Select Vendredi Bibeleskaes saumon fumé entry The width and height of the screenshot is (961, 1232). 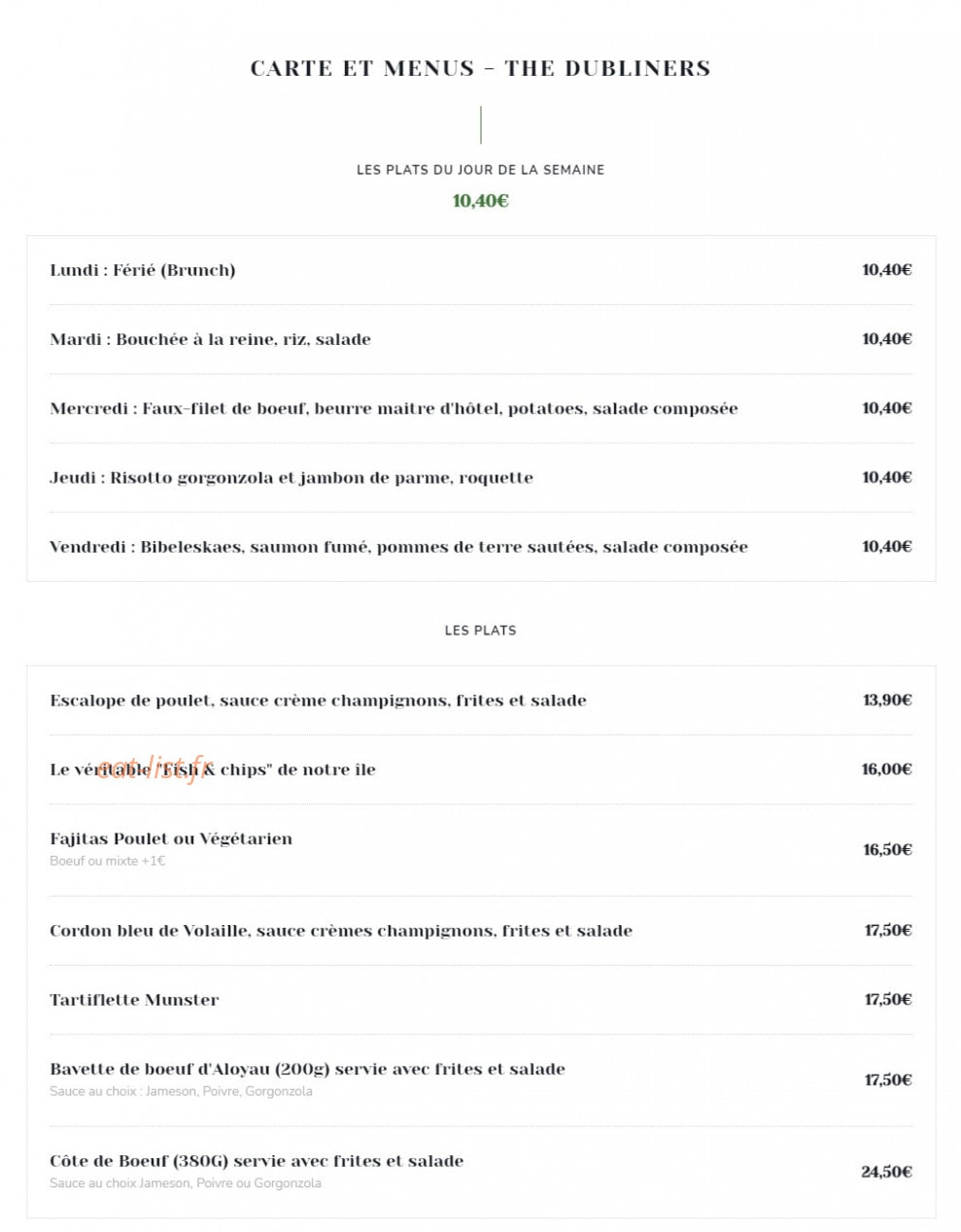[398, 546]
